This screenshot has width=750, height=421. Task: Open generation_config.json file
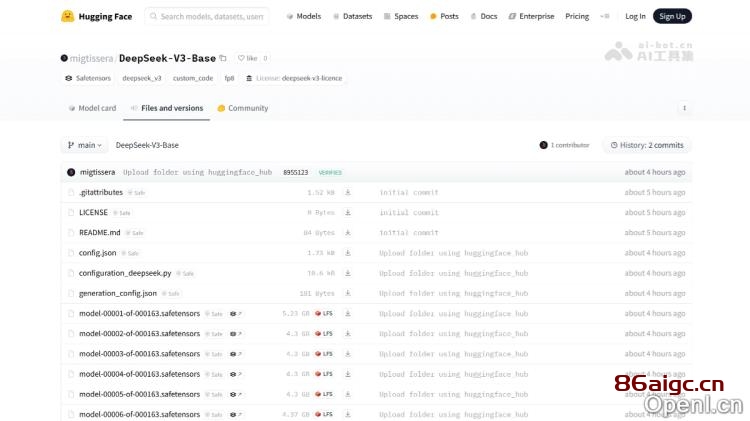[118, 293]
